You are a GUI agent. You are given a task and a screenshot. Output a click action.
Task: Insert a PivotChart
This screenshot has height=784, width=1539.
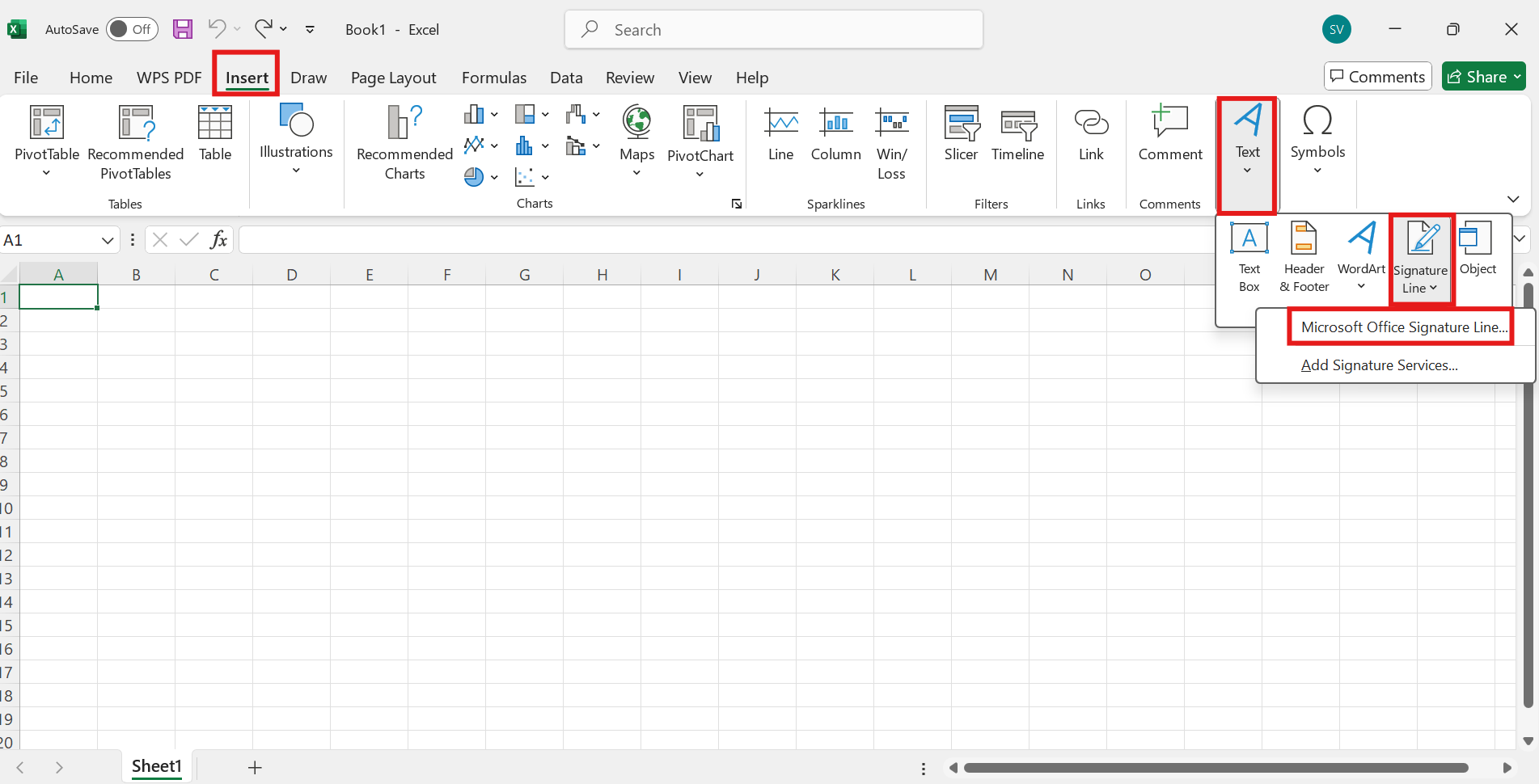(700, 142)
